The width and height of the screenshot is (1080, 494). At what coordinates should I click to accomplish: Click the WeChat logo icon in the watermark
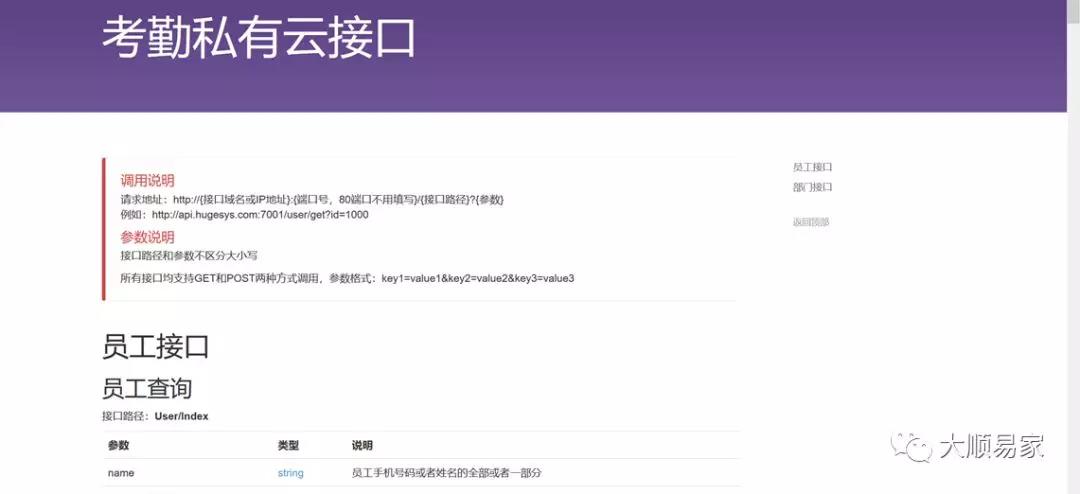click(912, 446)
